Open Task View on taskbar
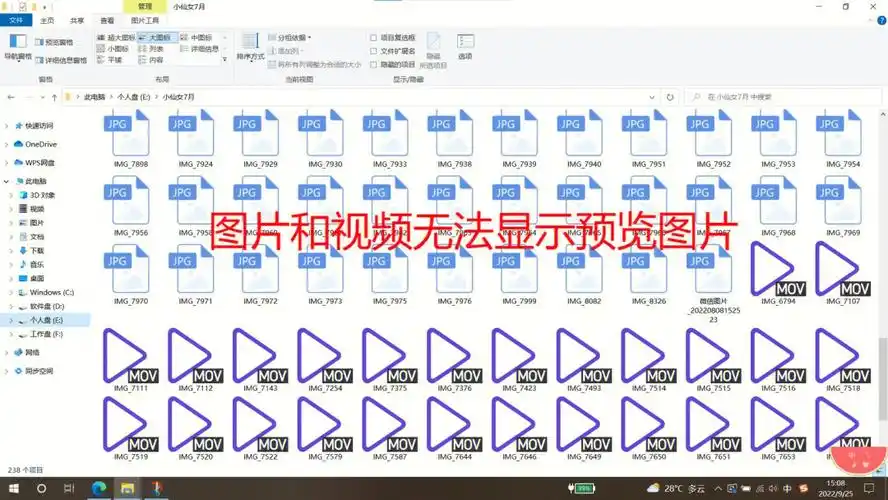Image resolution: width=888 pixels, height=500 pixels. [69, 488]
